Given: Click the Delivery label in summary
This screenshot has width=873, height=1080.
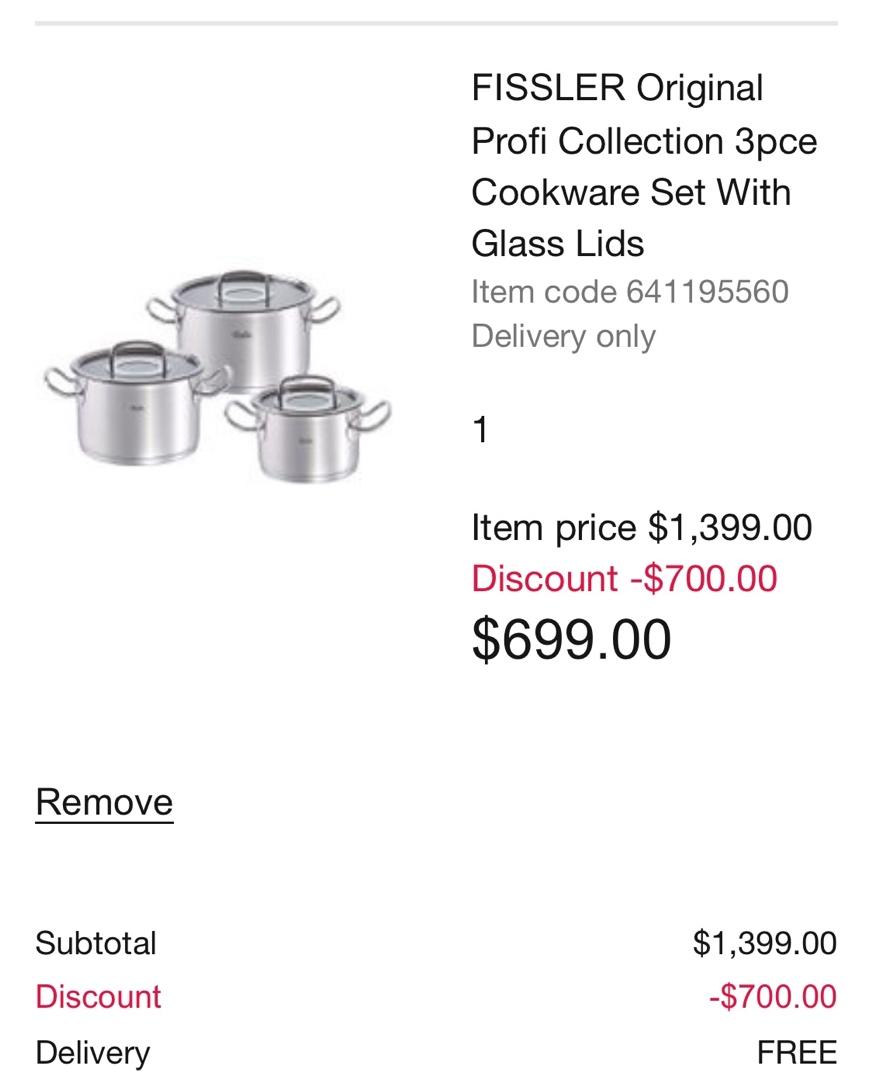Looking at the screenshot, I should point(92,1052).
